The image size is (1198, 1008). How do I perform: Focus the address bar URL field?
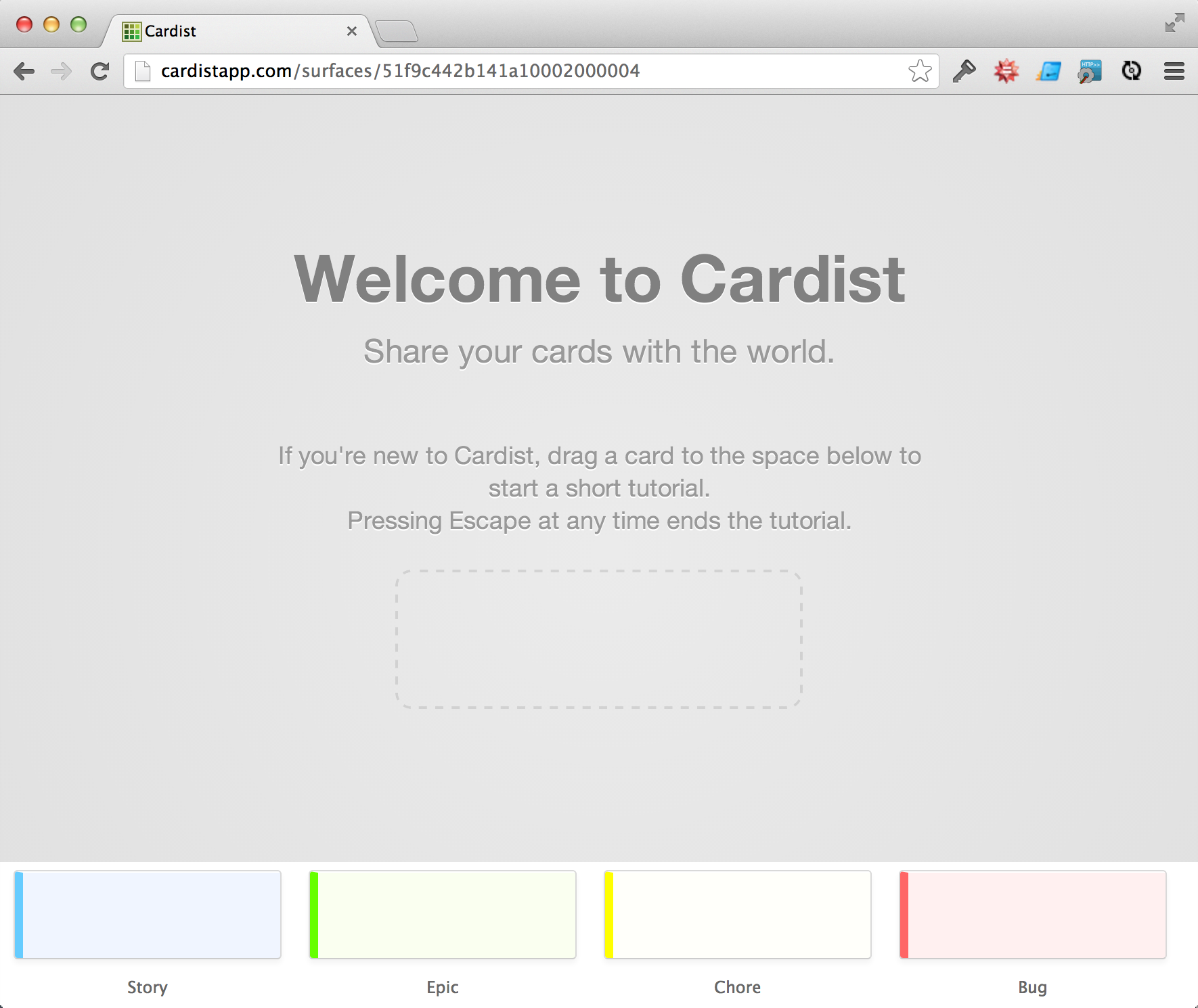point(531,71)
